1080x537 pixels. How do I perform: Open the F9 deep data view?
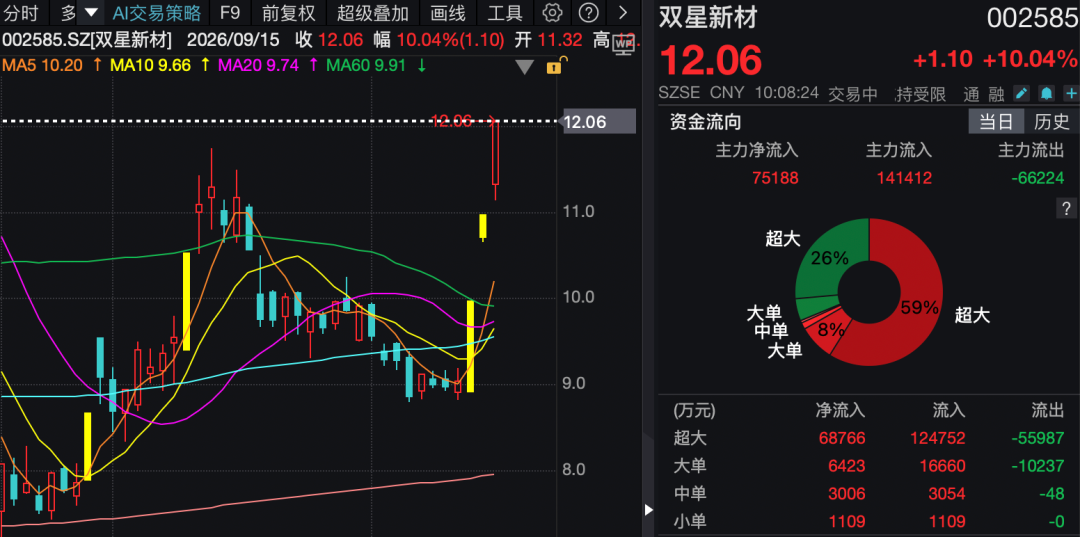[x=230, y=13]
